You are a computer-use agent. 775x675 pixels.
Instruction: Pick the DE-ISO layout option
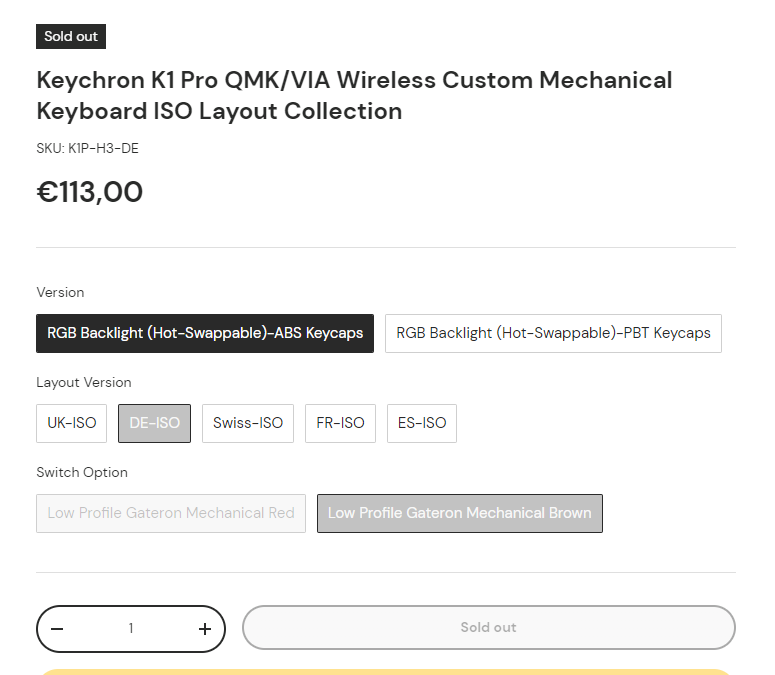point(154,423)
